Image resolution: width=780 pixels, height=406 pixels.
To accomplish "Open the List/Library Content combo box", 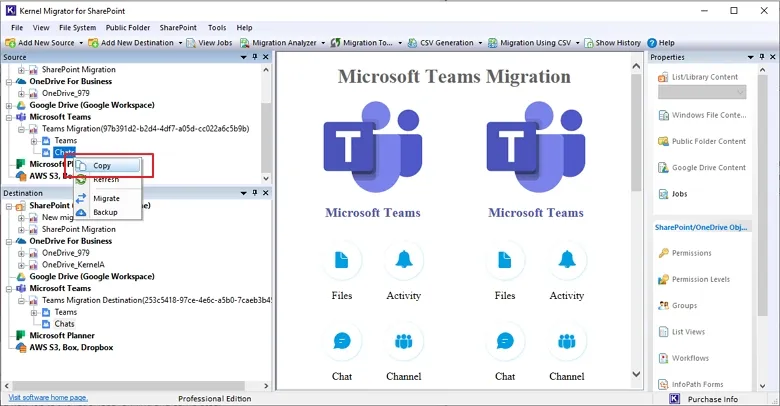I will click(702, 92).
